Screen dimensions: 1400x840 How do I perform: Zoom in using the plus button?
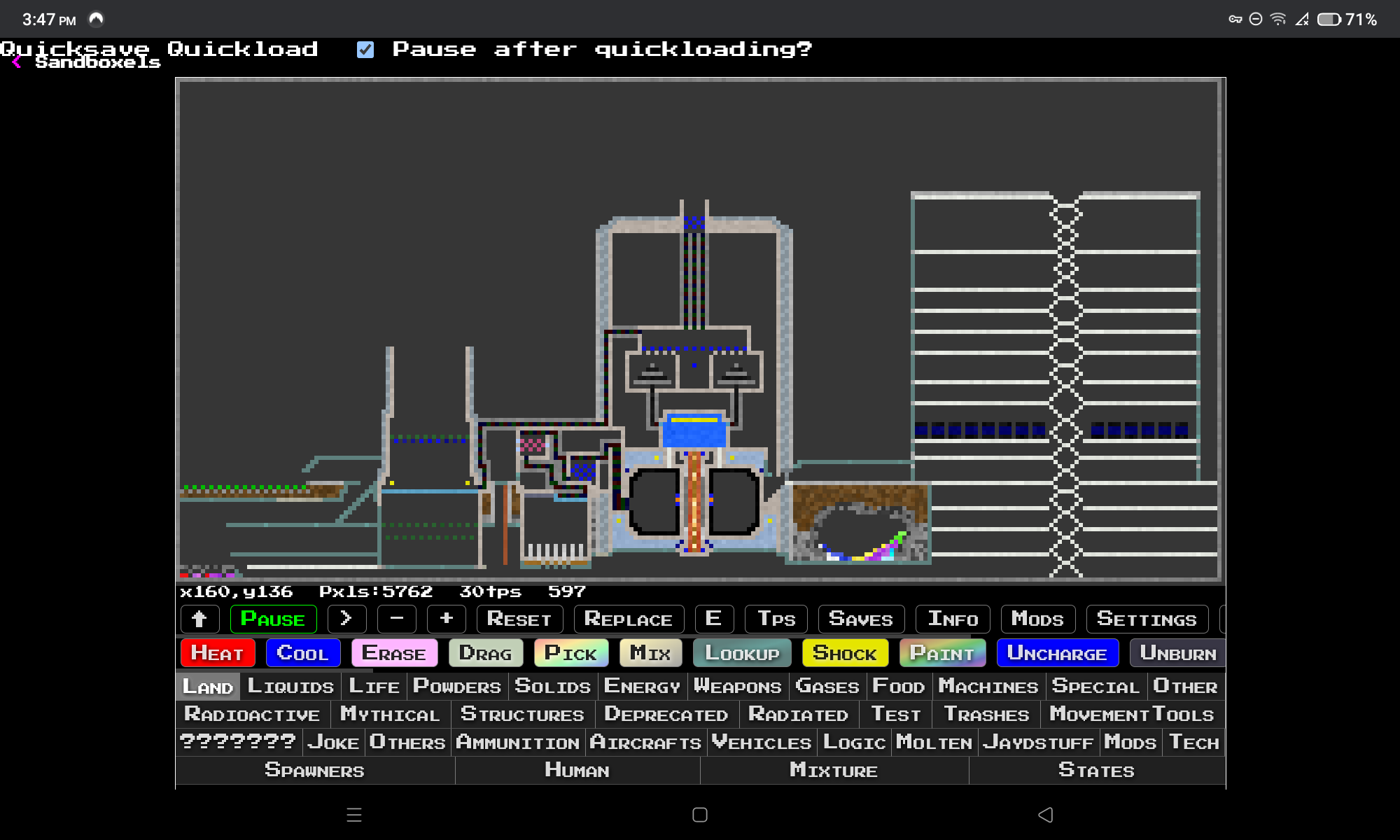click(446, 619)
